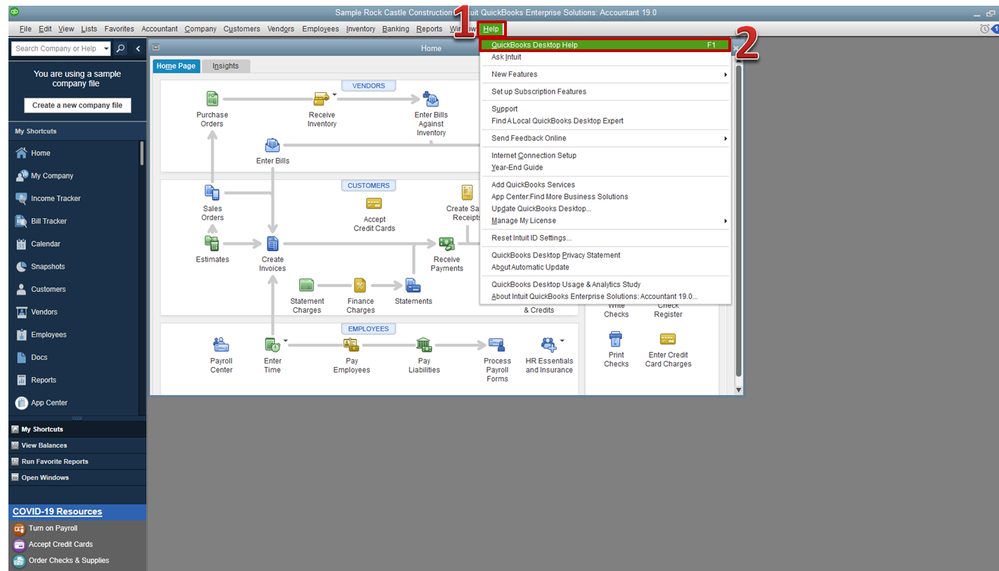
Task: Switch to the Home Page tab
Action: [176, 66]
